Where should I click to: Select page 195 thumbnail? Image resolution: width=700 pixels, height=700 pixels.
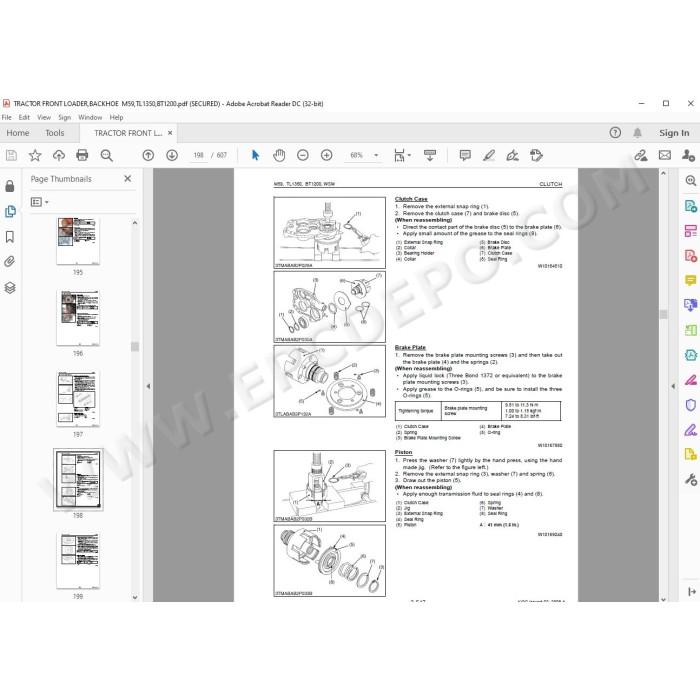click(78, 241)
